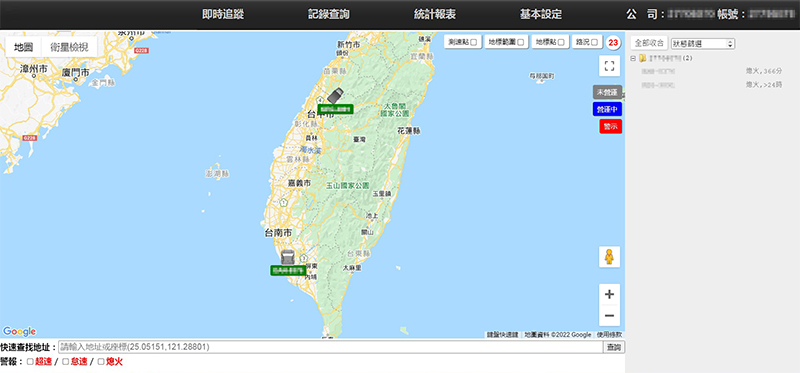Click the 新竹市 map label

click(x=348, y=45)
